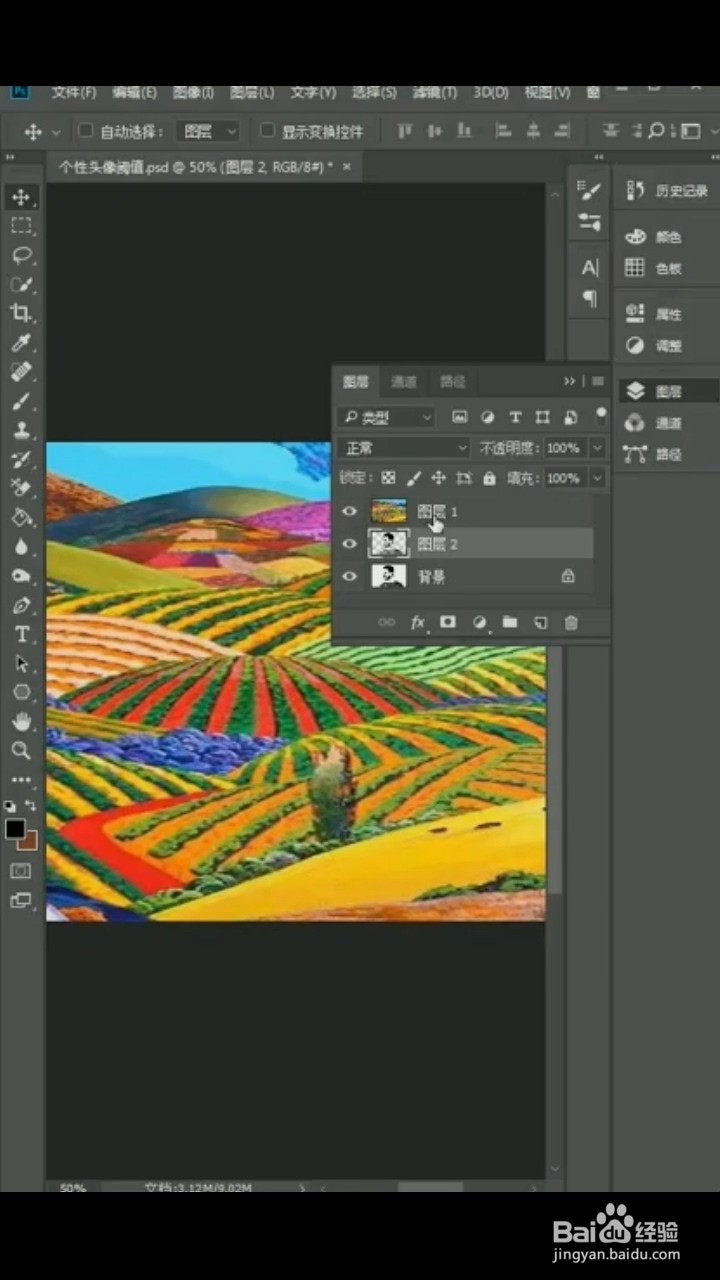This screenshot has height=1280, width=720.
Task: Lock transparent pixels in Layers panel
Action: point(389,478)
